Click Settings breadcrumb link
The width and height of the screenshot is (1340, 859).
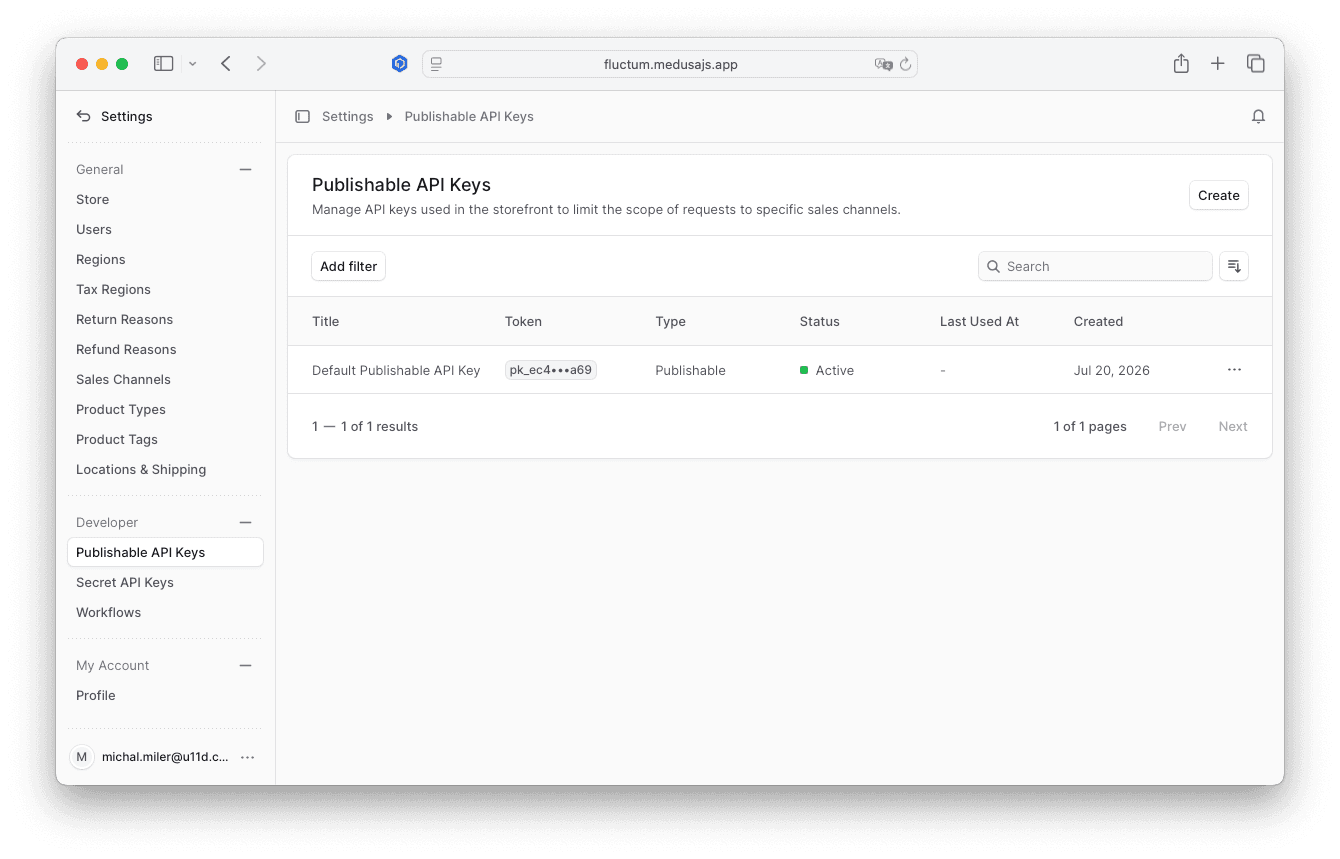347,116
